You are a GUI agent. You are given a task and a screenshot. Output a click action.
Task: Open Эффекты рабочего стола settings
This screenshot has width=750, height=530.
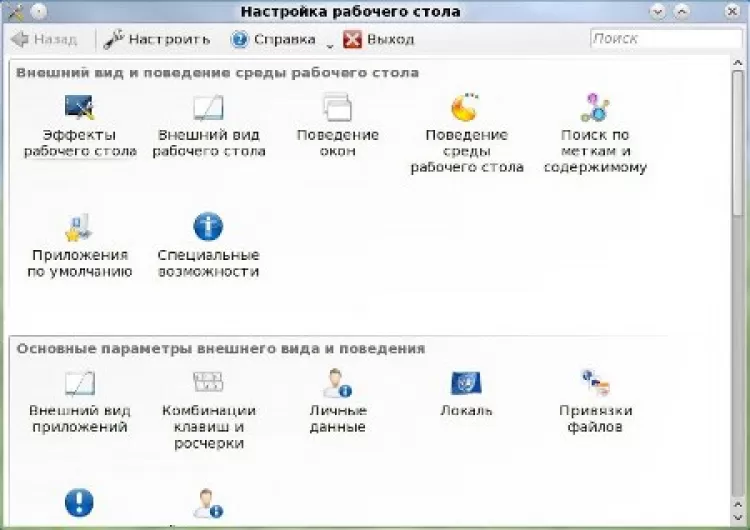[79, 108]
